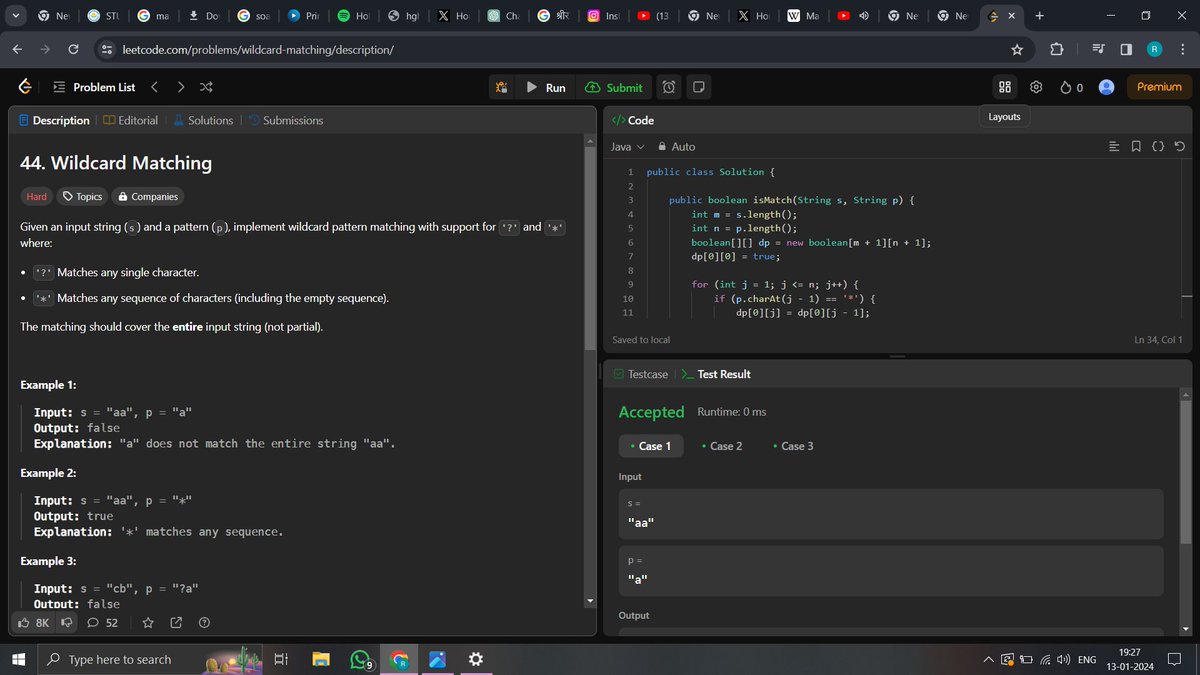Viewport: 1200px width, 675px height.
Task: Reload the page in the browser
Action: pos(73,50)
